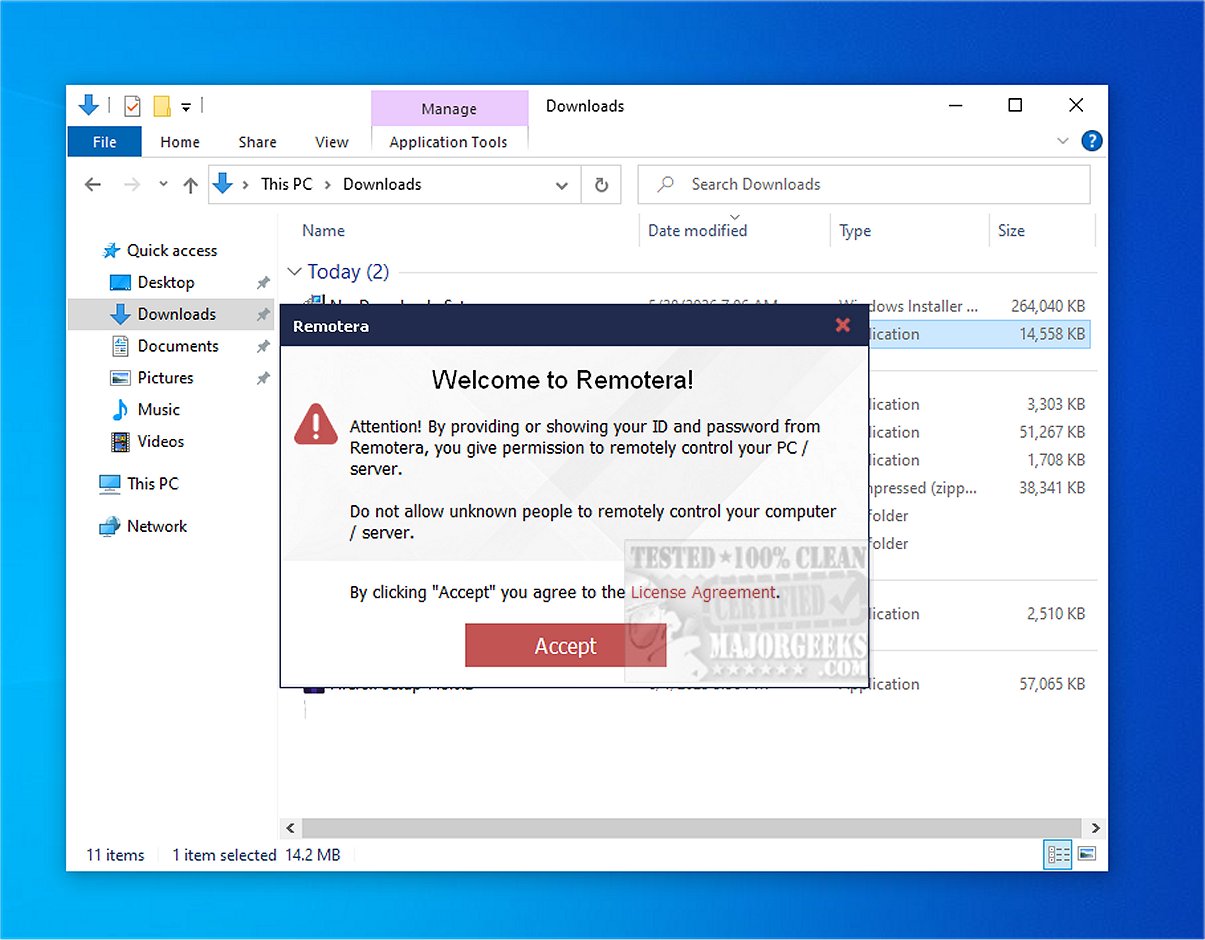Open recent locations dropdown arrow
Viewport: 1205px width, 940px height.
pos(163,185)
